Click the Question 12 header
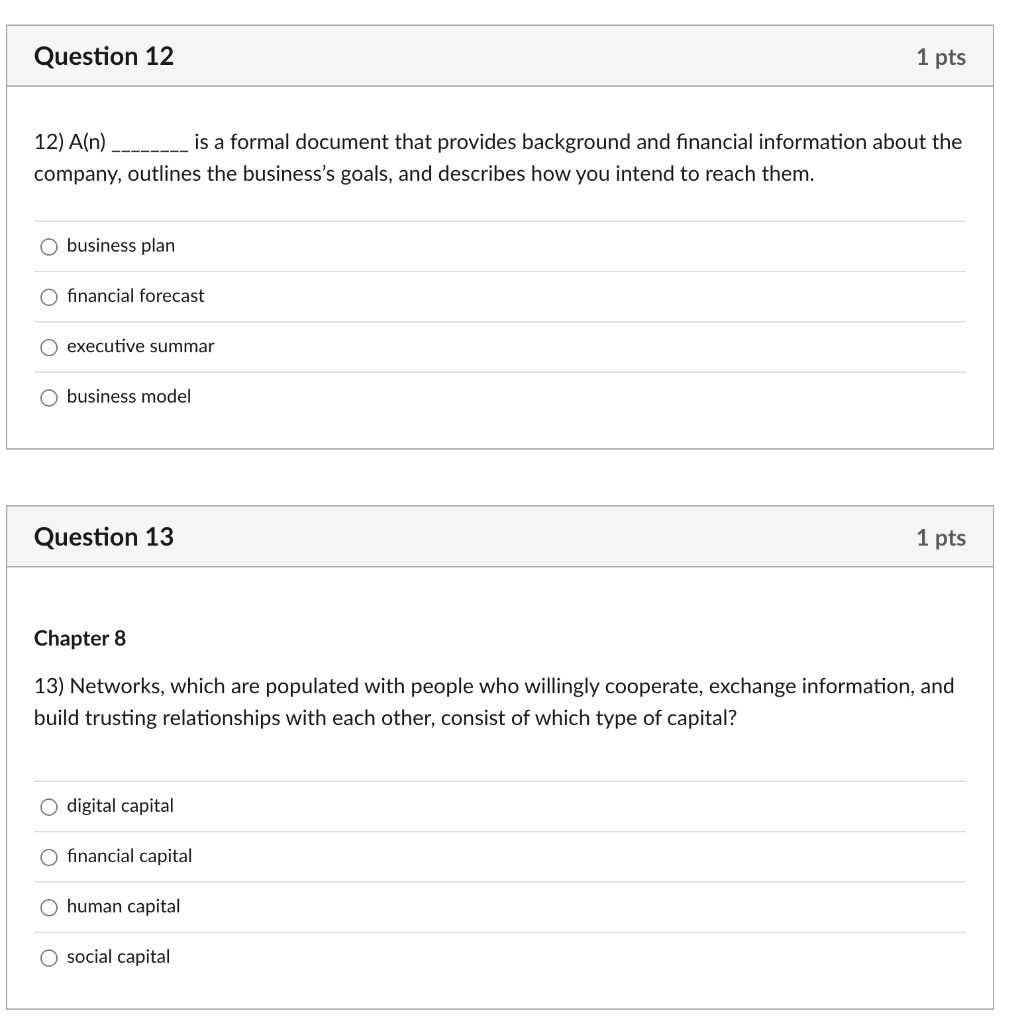This screenshot has height=1021, width=1024. 104,57
